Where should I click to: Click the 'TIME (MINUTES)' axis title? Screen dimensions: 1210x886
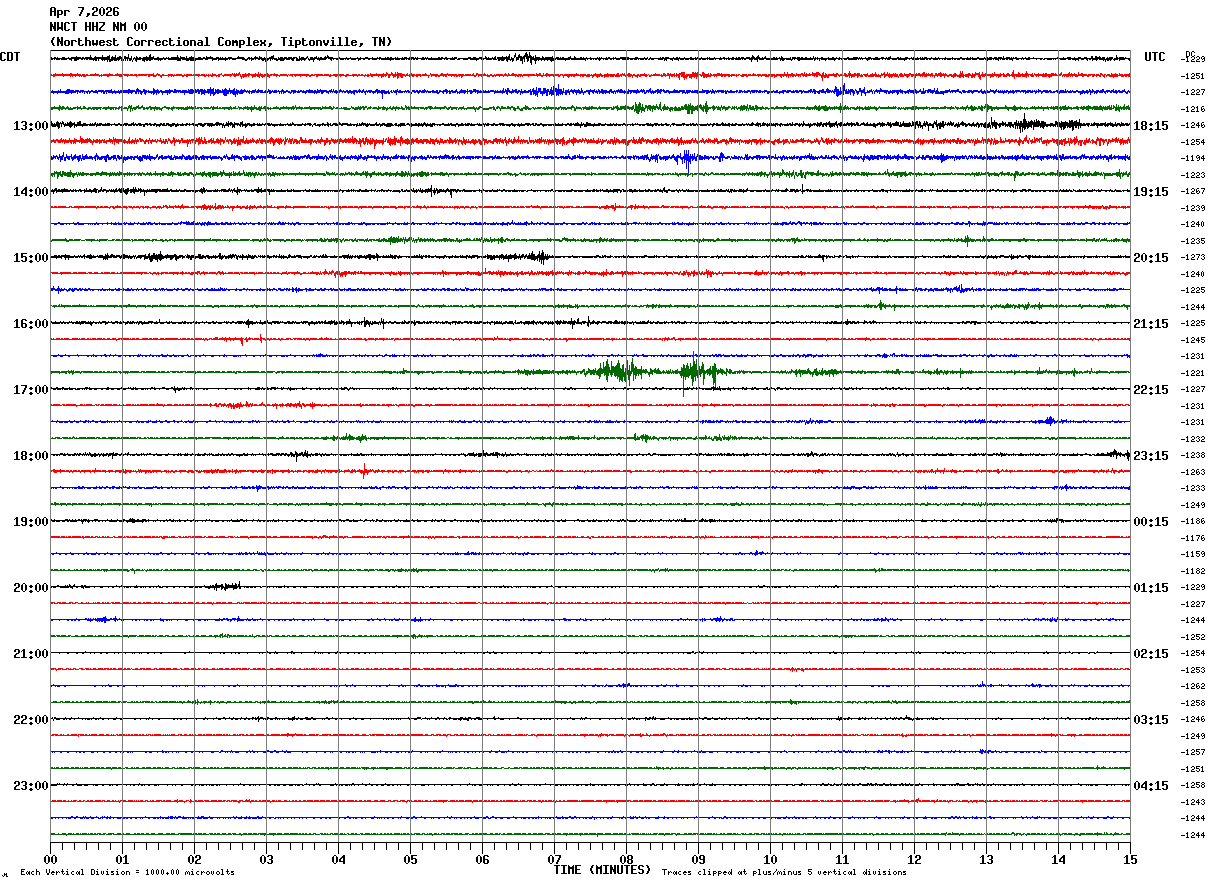click(x=602, y=870)
